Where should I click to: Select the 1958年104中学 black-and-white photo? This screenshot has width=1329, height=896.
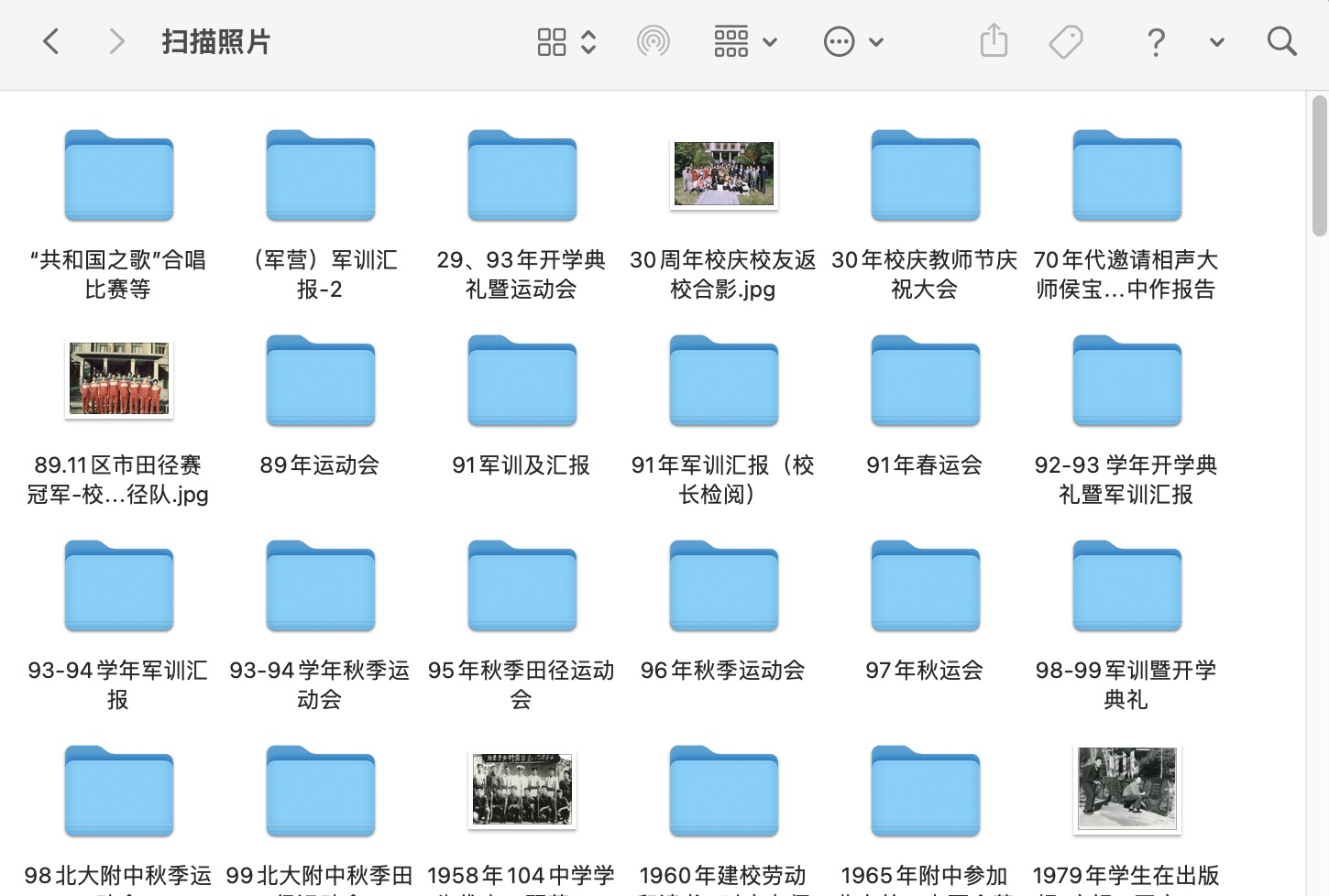pos(522,790)
